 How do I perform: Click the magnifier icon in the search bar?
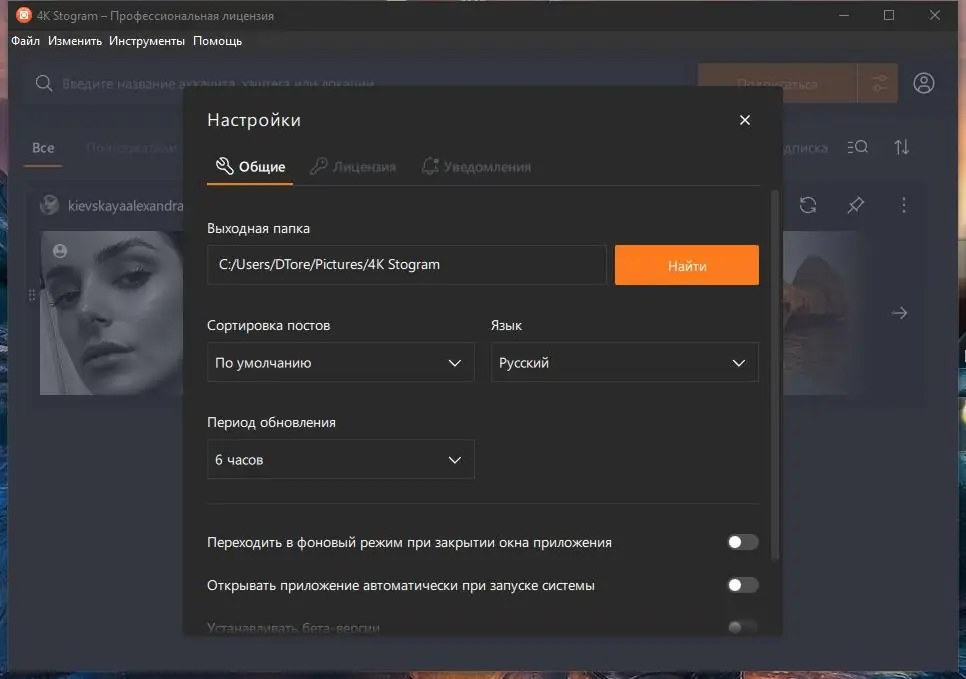[44, 83]
